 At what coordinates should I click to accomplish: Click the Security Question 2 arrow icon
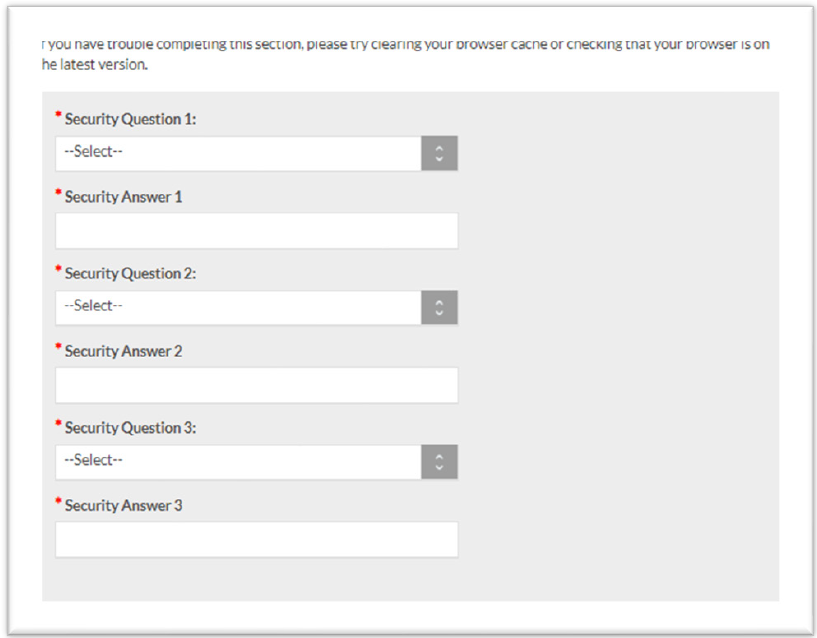coord(439,307)
